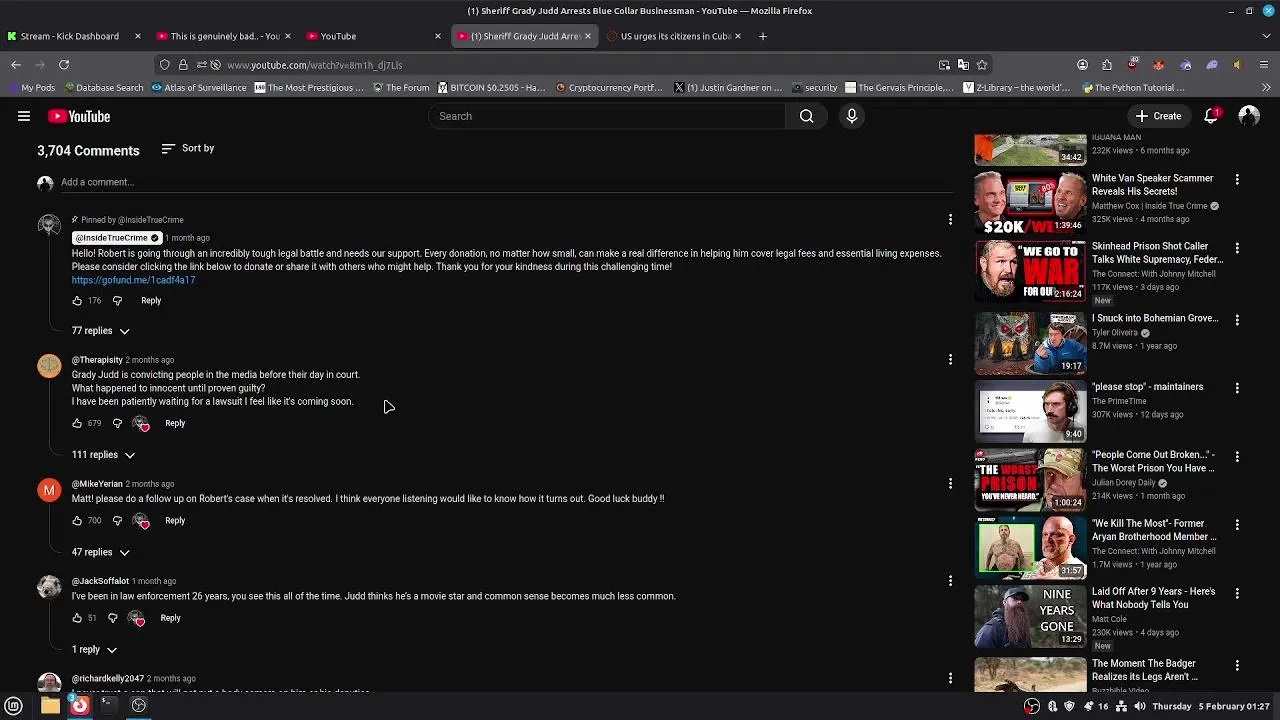This screenshot has width=1280, height=720.
Task: Open options for Skinhead Prison Shot Caller video
Action: pyautogui.click(x=1237, y=248)
